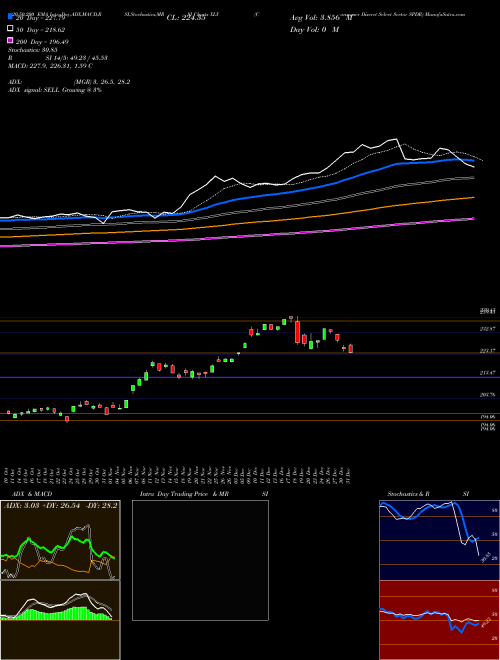Select the '200 Day = 196.49' legend text
Viewport: 500px width, 660px height.
(x=43, y=42)
